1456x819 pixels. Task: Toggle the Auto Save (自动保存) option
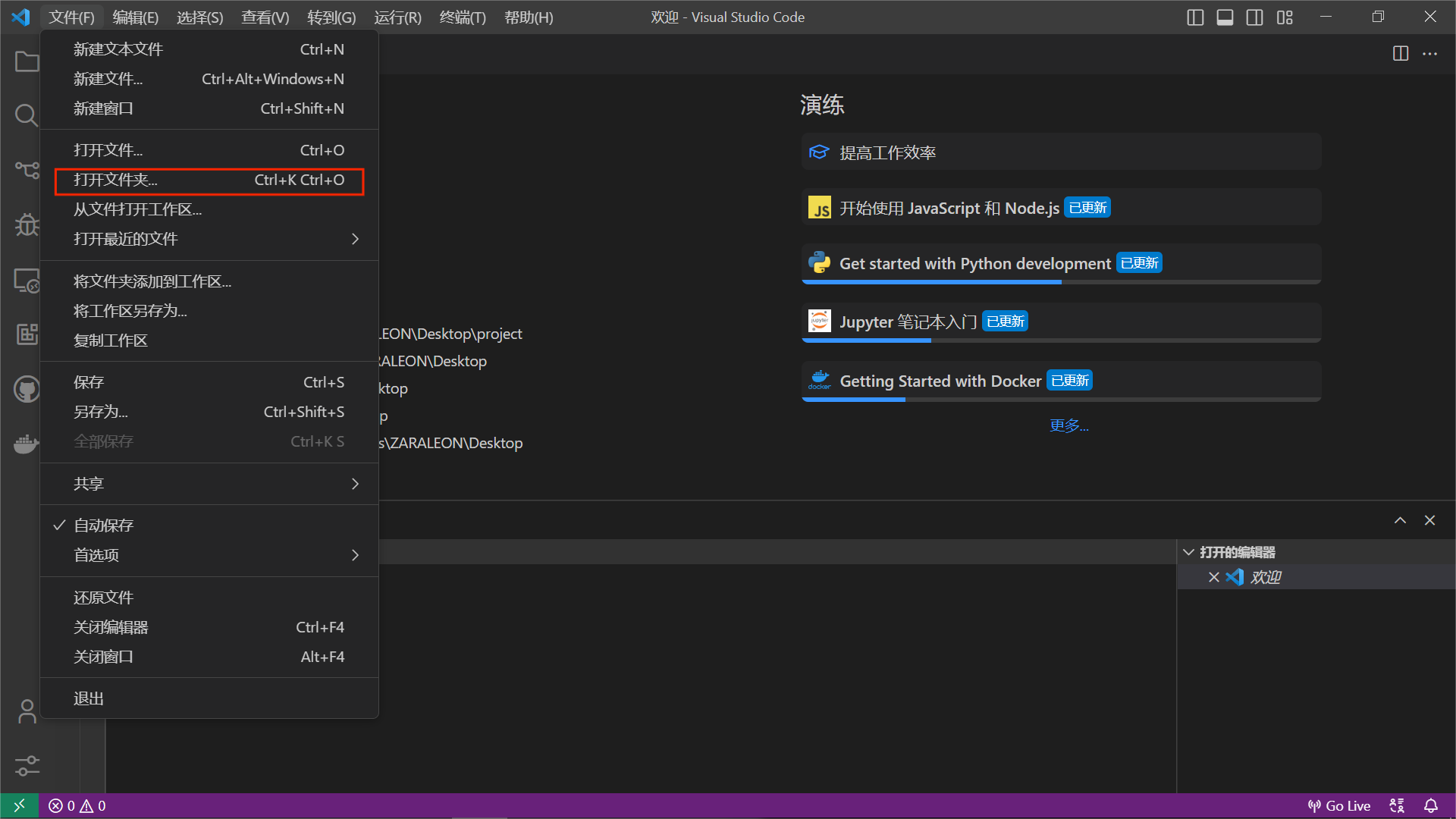coord(104,526)
